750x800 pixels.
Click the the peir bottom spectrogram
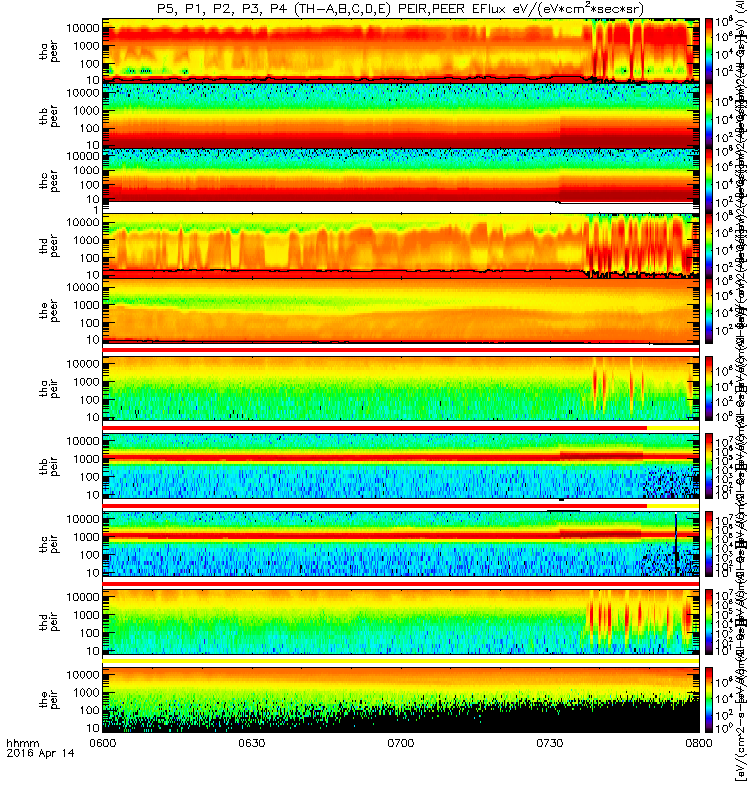[401, 700]
